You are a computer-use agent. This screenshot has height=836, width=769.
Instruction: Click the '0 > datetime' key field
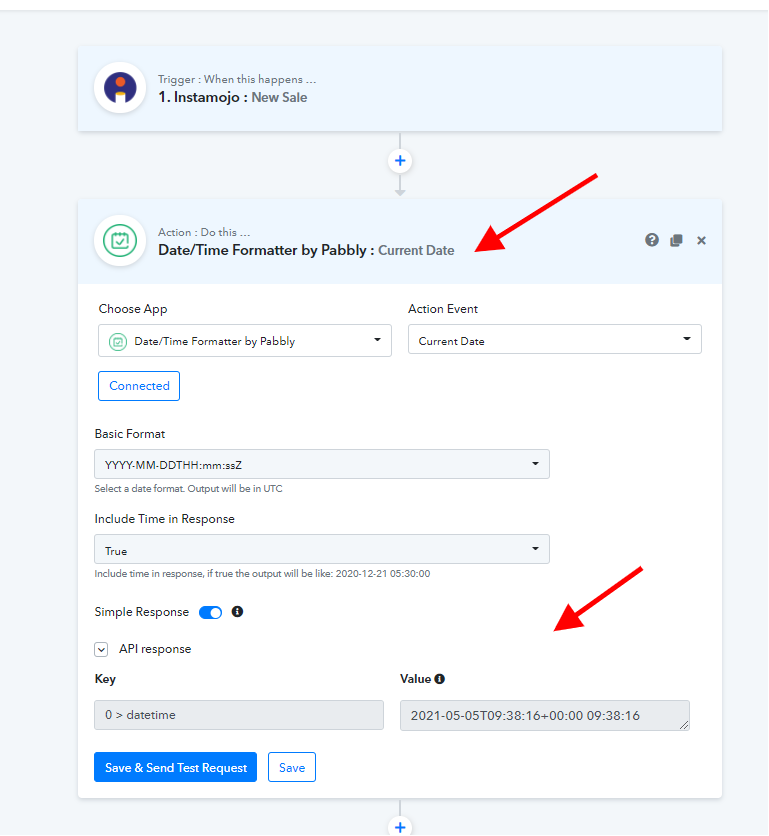pyautogui.click(x=239, y=715)
